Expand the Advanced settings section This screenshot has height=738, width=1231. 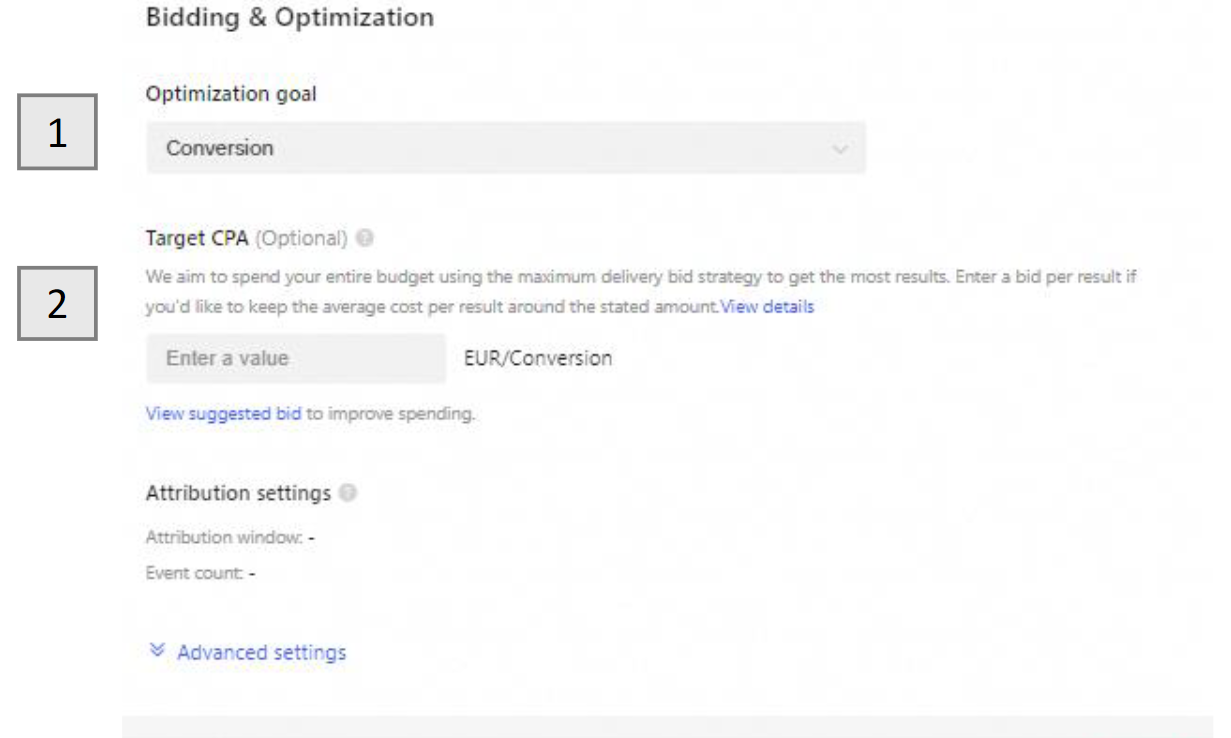coord(260,653)
